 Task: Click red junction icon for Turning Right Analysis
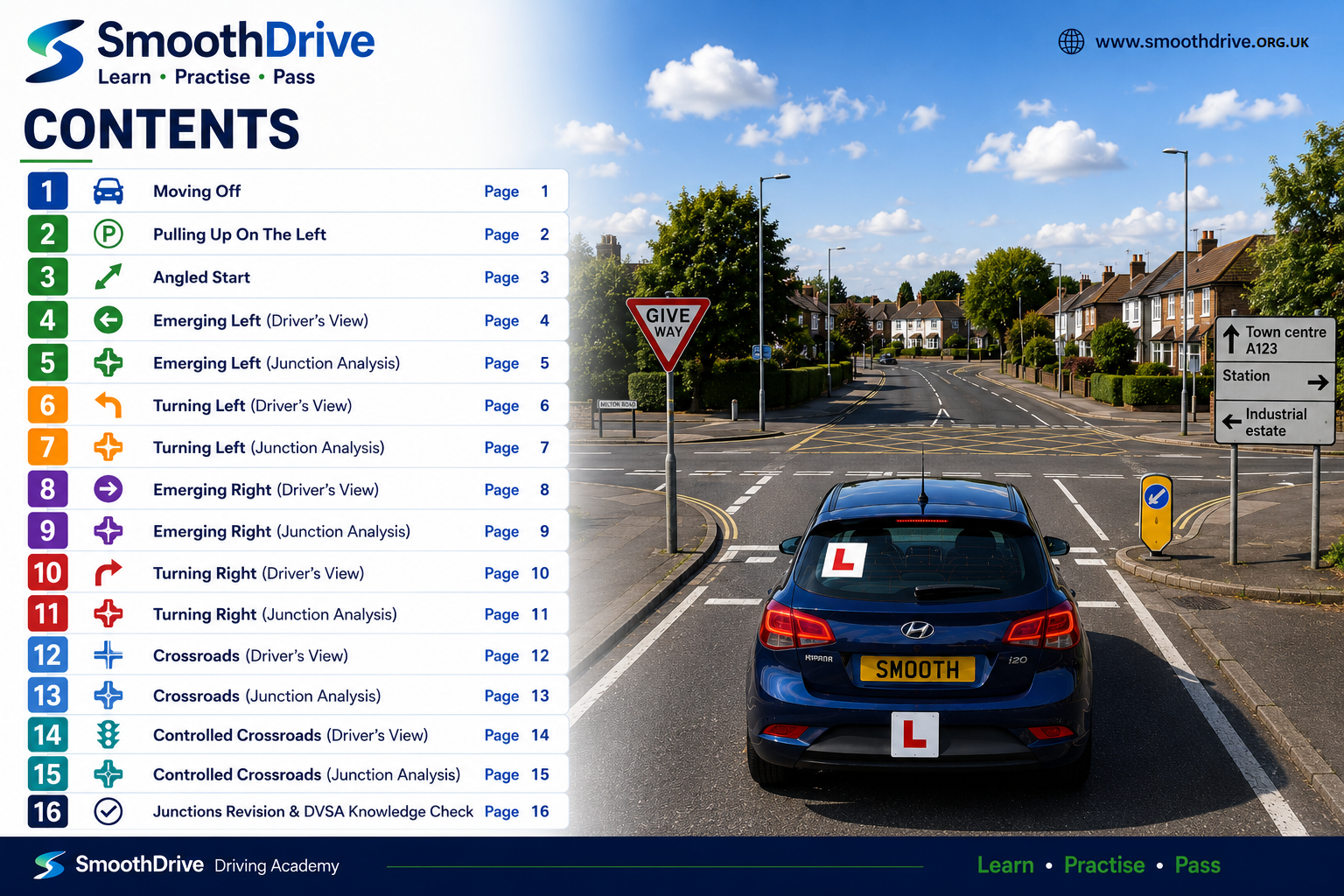pyautogui.click(x=108, y=614)
